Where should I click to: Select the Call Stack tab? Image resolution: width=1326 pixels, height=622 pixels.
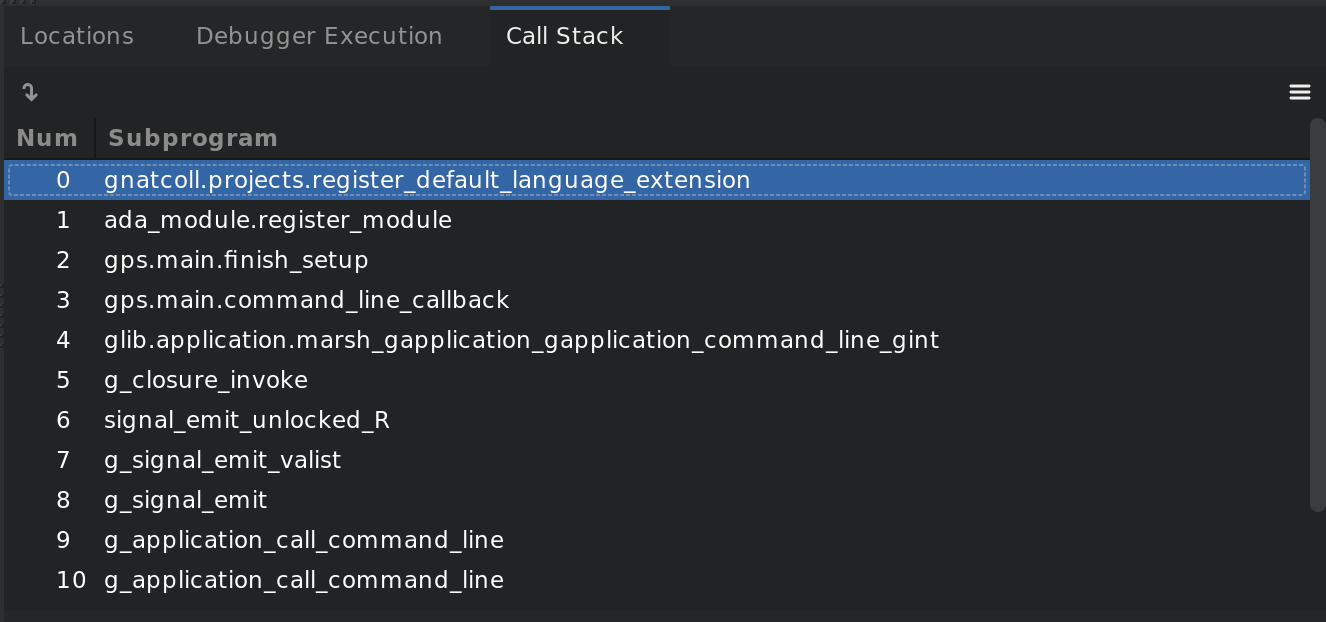click(x=564, y=36)
